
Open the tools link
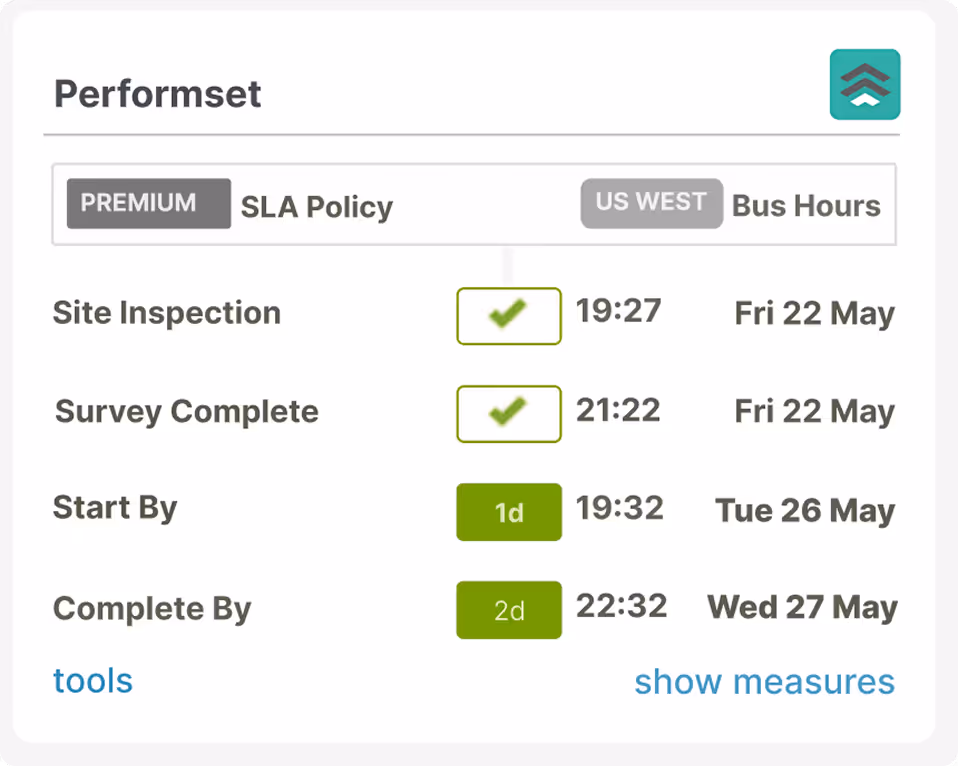pos(92,681)
